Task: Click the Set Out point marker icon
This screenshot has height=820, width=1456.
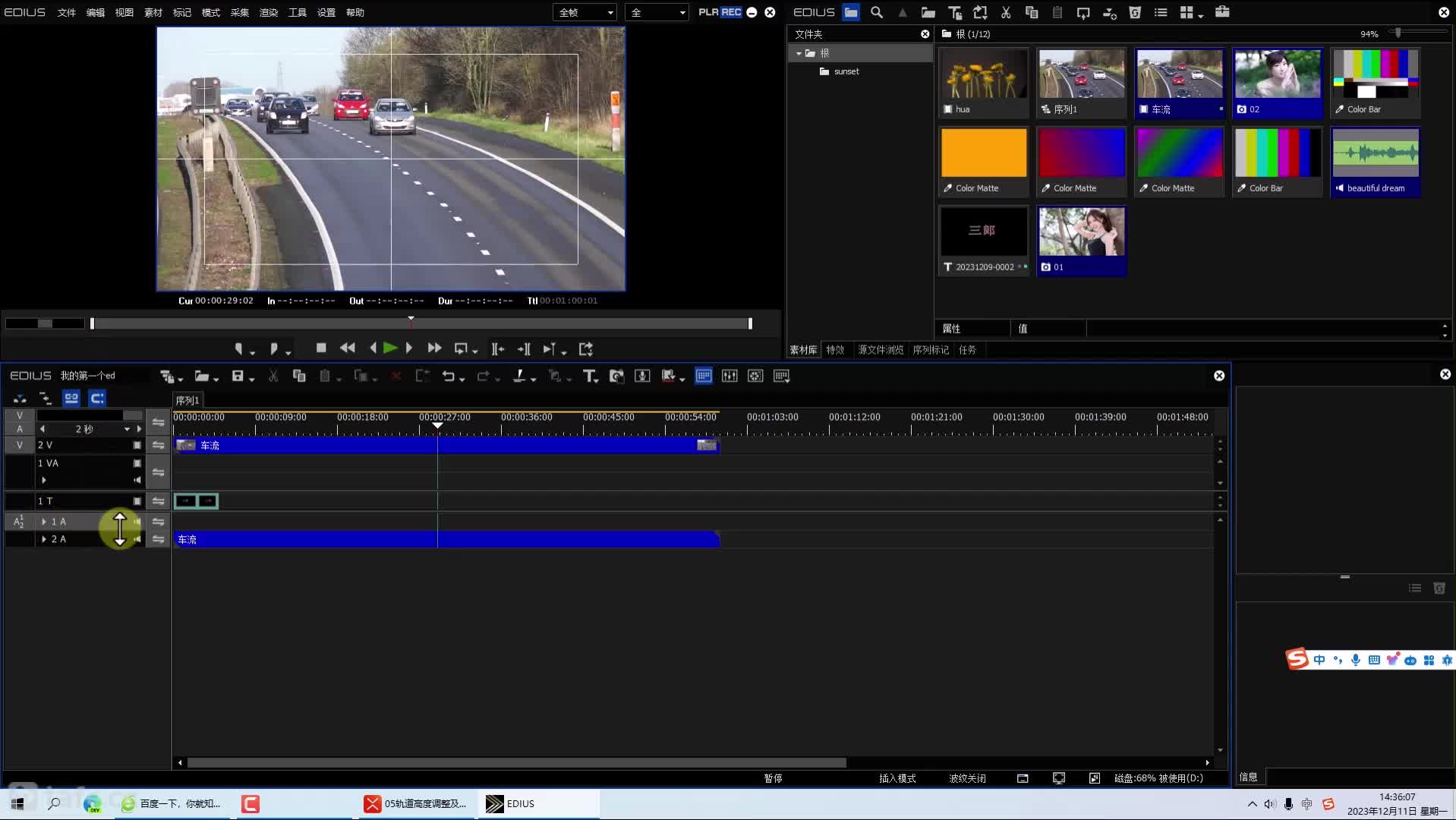Action: tap(274, 348)
